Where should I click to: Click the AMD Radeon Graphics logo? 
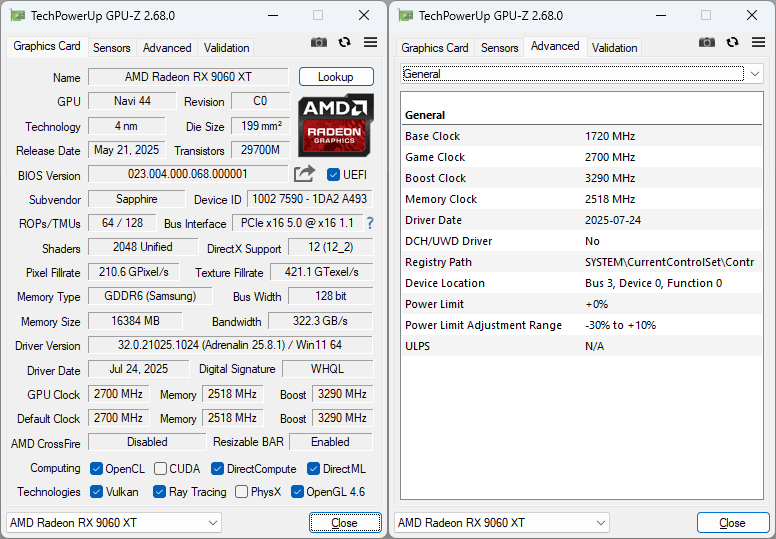click(336, 125)
